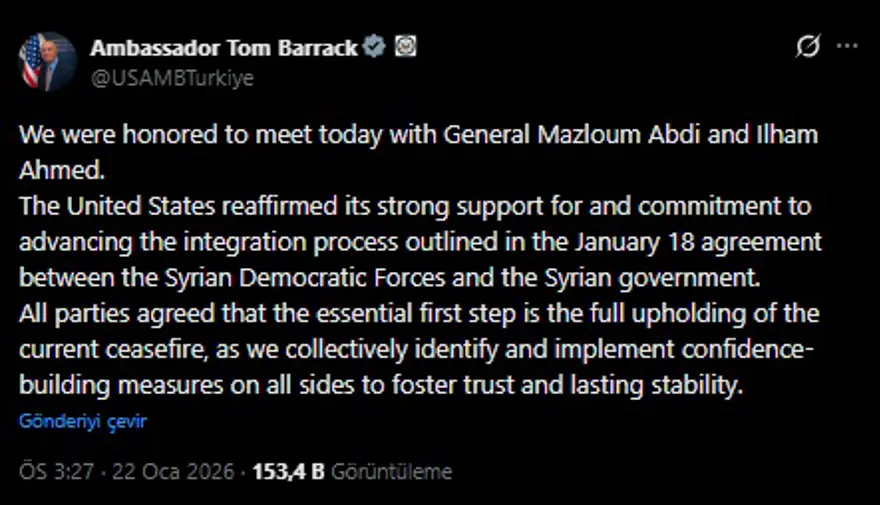Visit the @USAMBTurkiye handle
Screen dimensions: 880x505
(172, 78)
